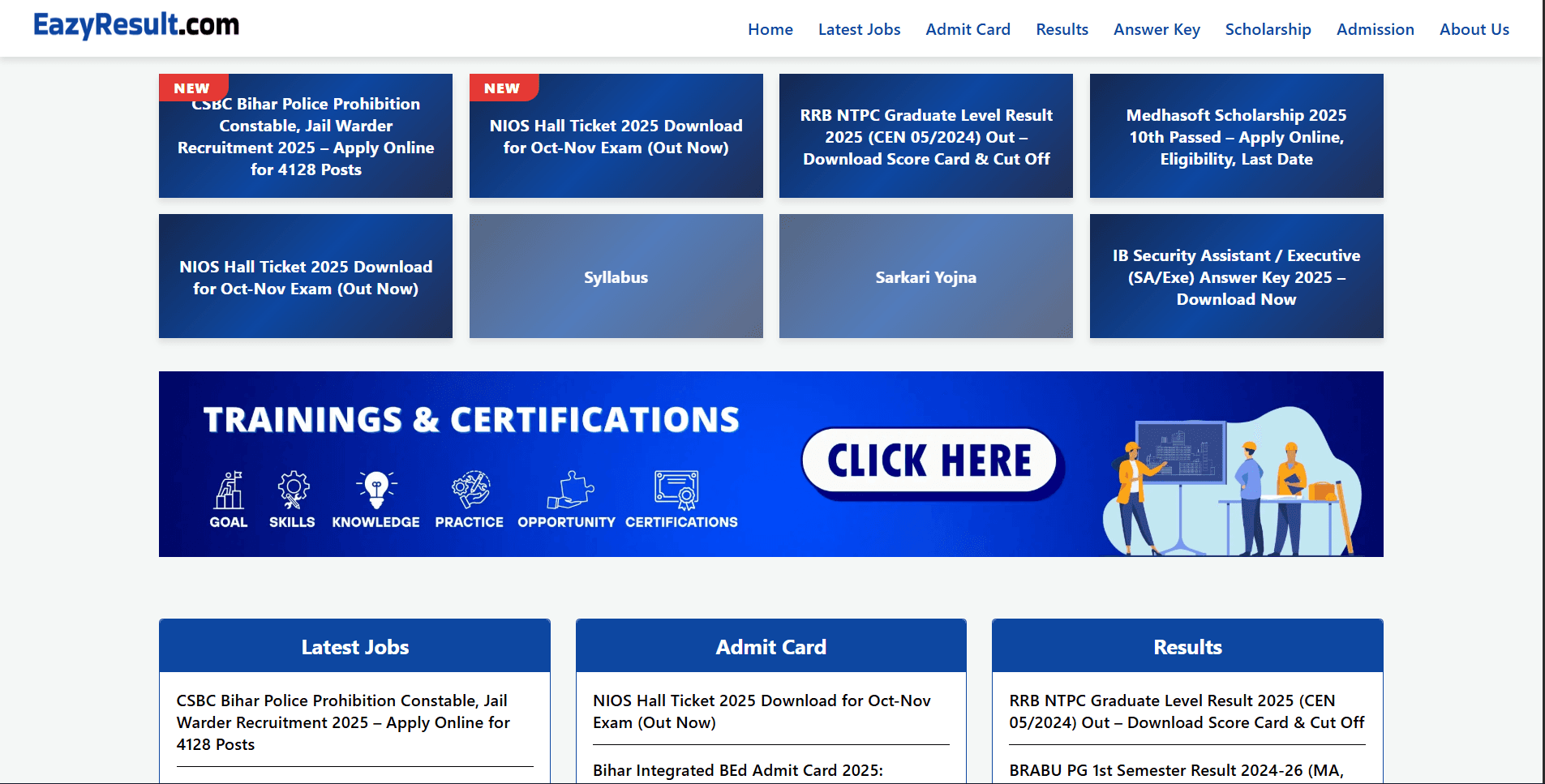Click the PRACTICE gears icon in the banner
The height and width of the screenshot is (784, 1545).
[468, 486]
